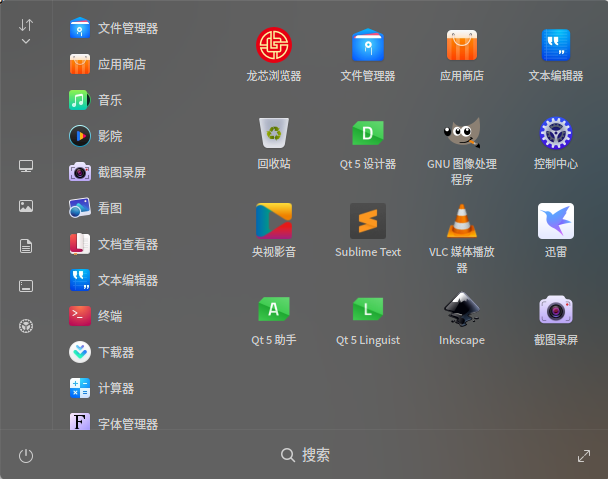608x479 pixels.
Task: Launch Sublime Text
Action: (x=368, y=231)
